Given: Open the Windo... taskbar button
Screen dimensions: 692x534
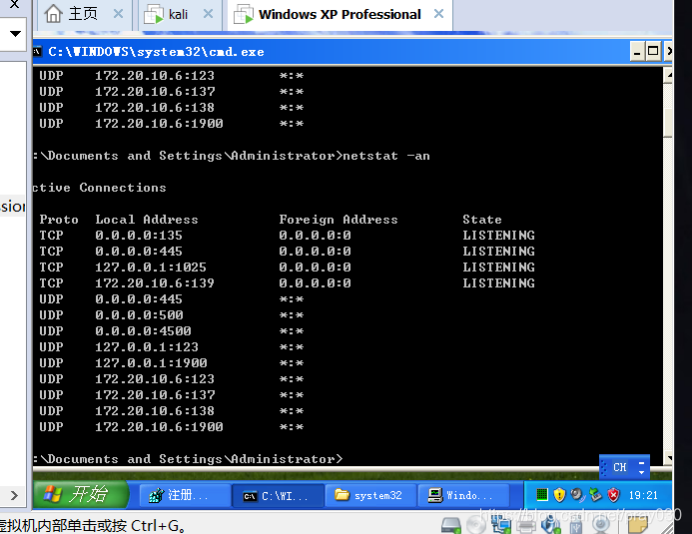Looking at the screenshot, I should pos(463,496).
